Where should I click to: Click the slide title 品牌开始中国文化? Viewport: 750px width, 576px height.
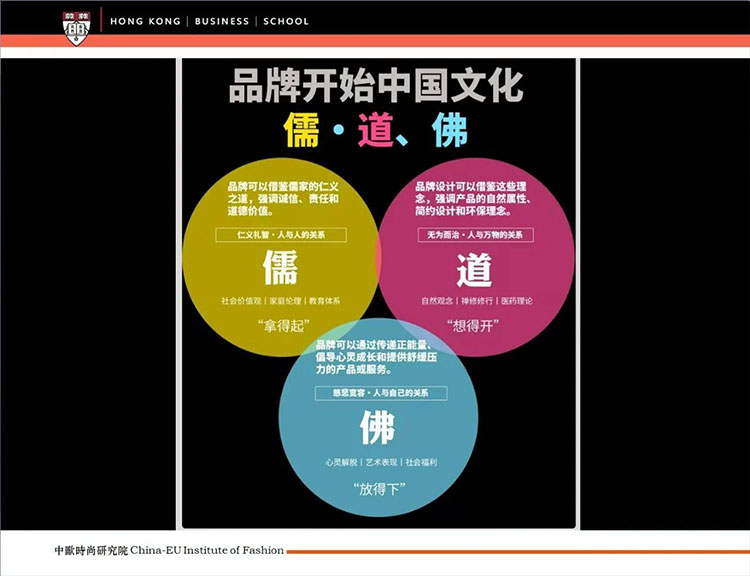pos(376,86)
